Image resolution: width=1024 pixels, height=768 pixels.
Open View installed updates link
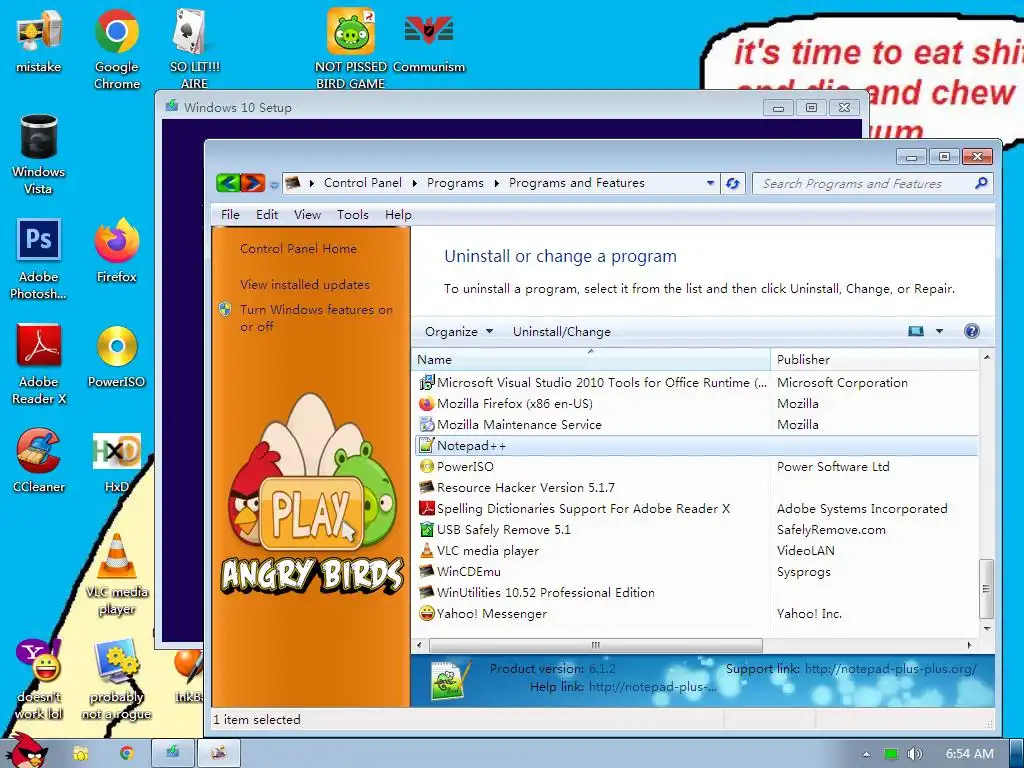305,285
